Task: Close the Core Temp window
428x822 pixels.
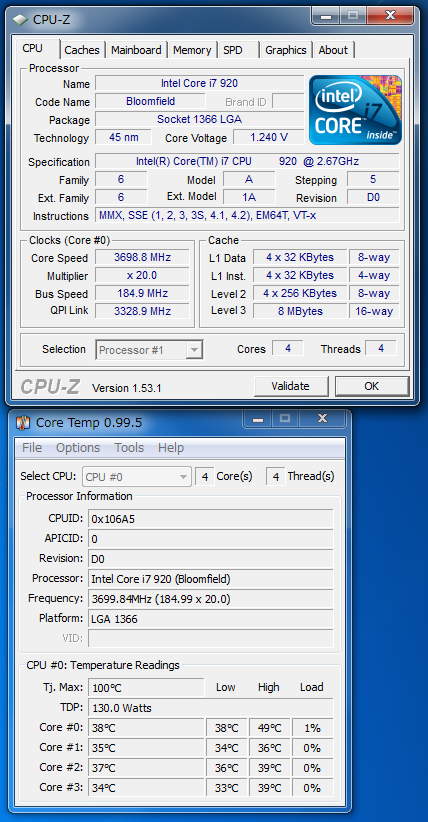Action: tap(322, 418)
